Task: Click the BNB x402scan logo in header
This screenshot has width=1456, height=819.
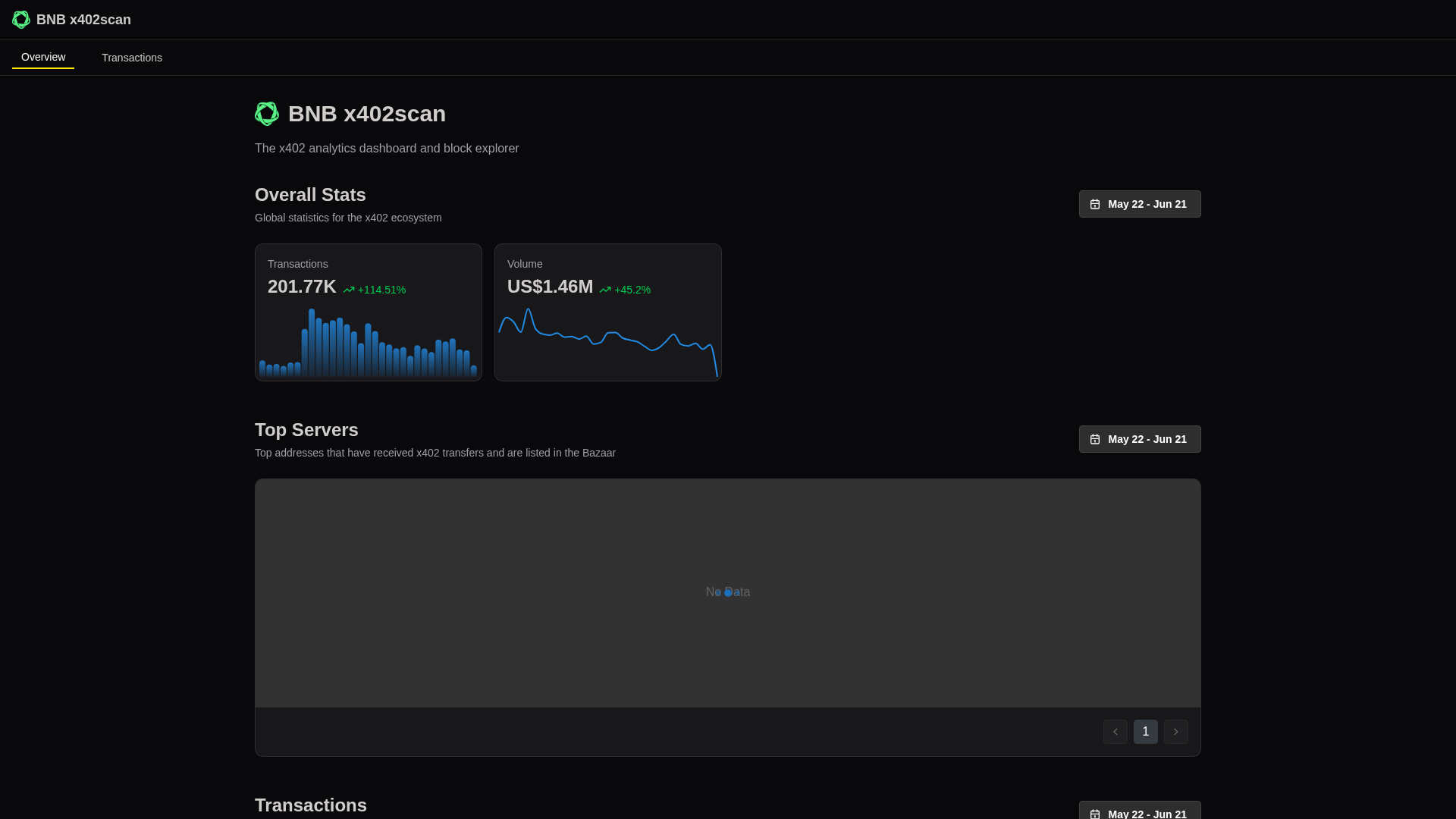Action: [21, 20]
